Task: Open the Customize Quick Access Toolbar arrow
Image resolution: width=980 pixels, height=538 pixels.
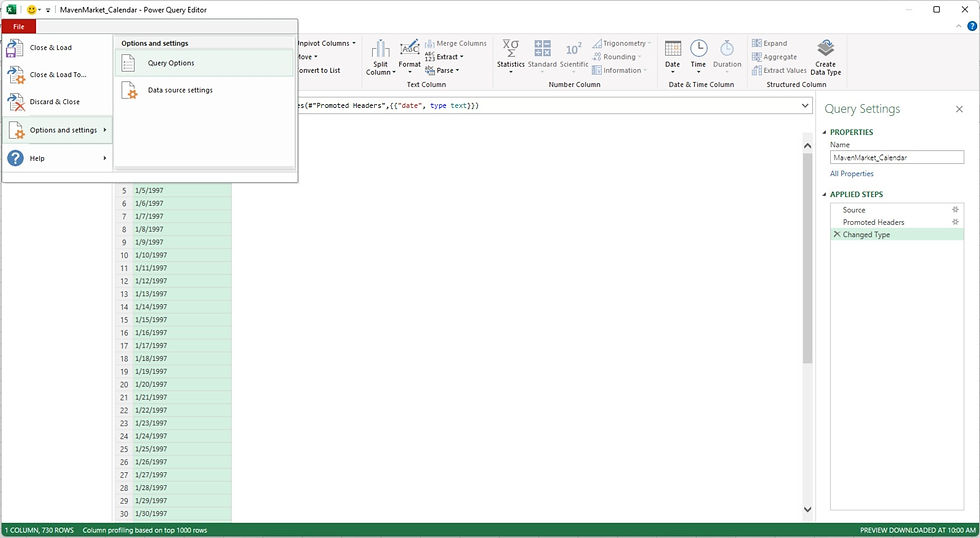Action: 48,10
